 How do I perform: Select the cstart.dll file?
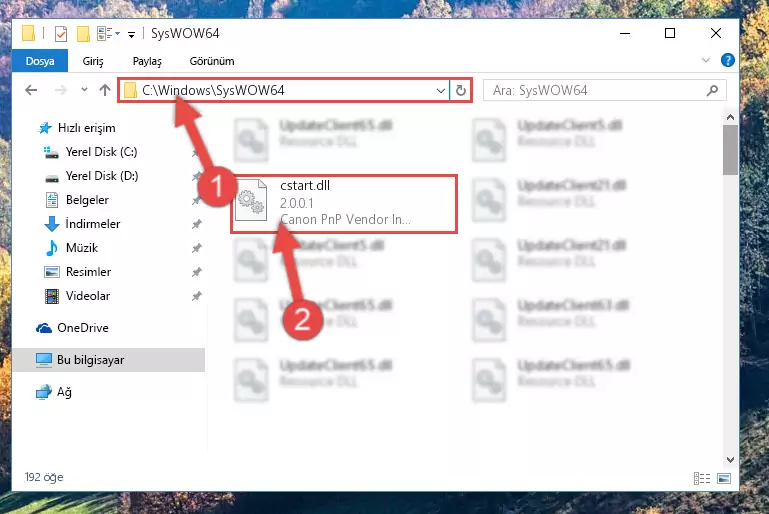(344, 203)
